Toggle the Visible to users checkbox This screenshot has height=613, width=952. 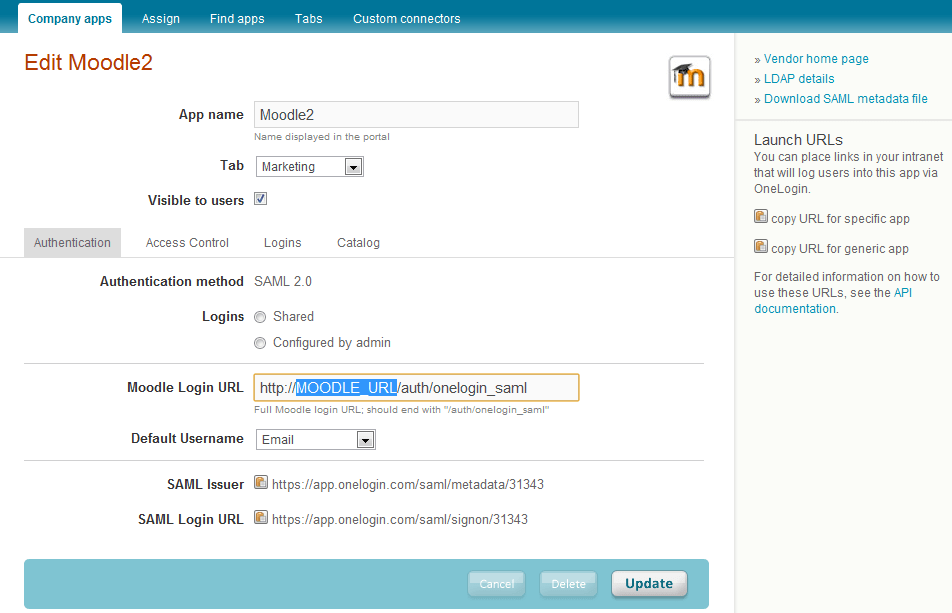click(260, 199)
